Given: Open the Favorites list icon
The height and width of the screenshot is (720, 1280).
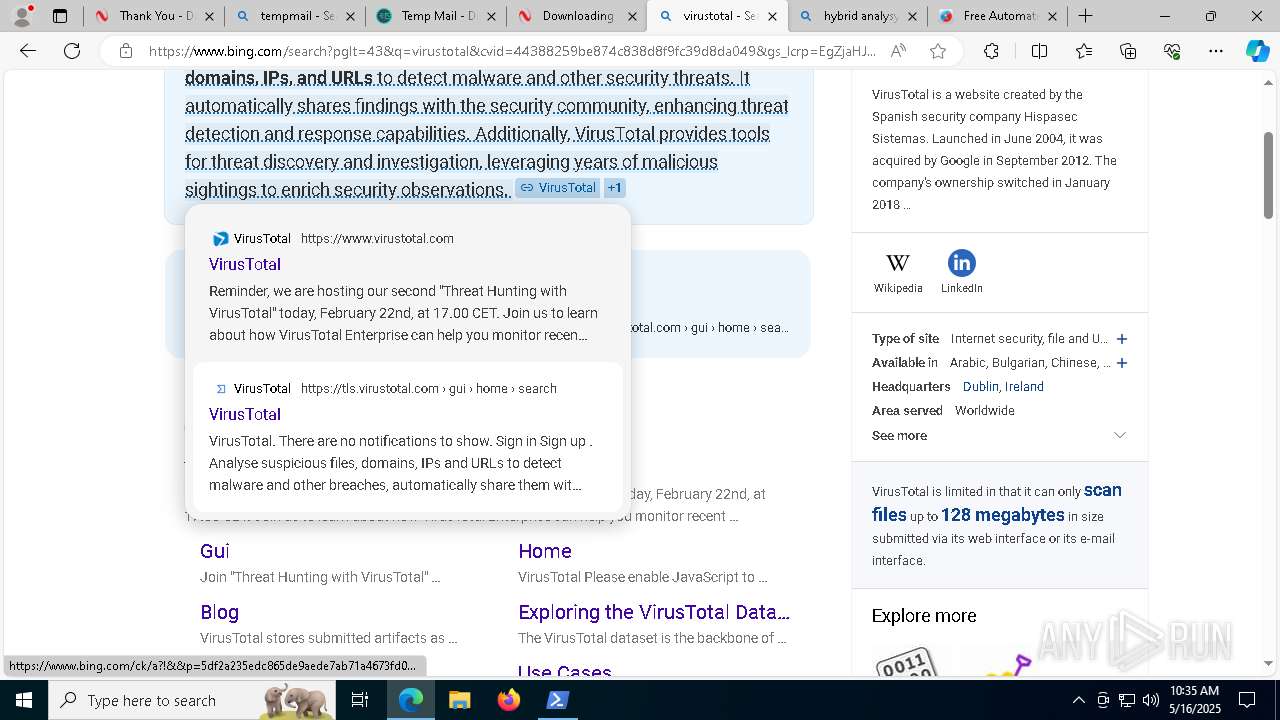Looking at the screenshot, I should click(1084, 51).
